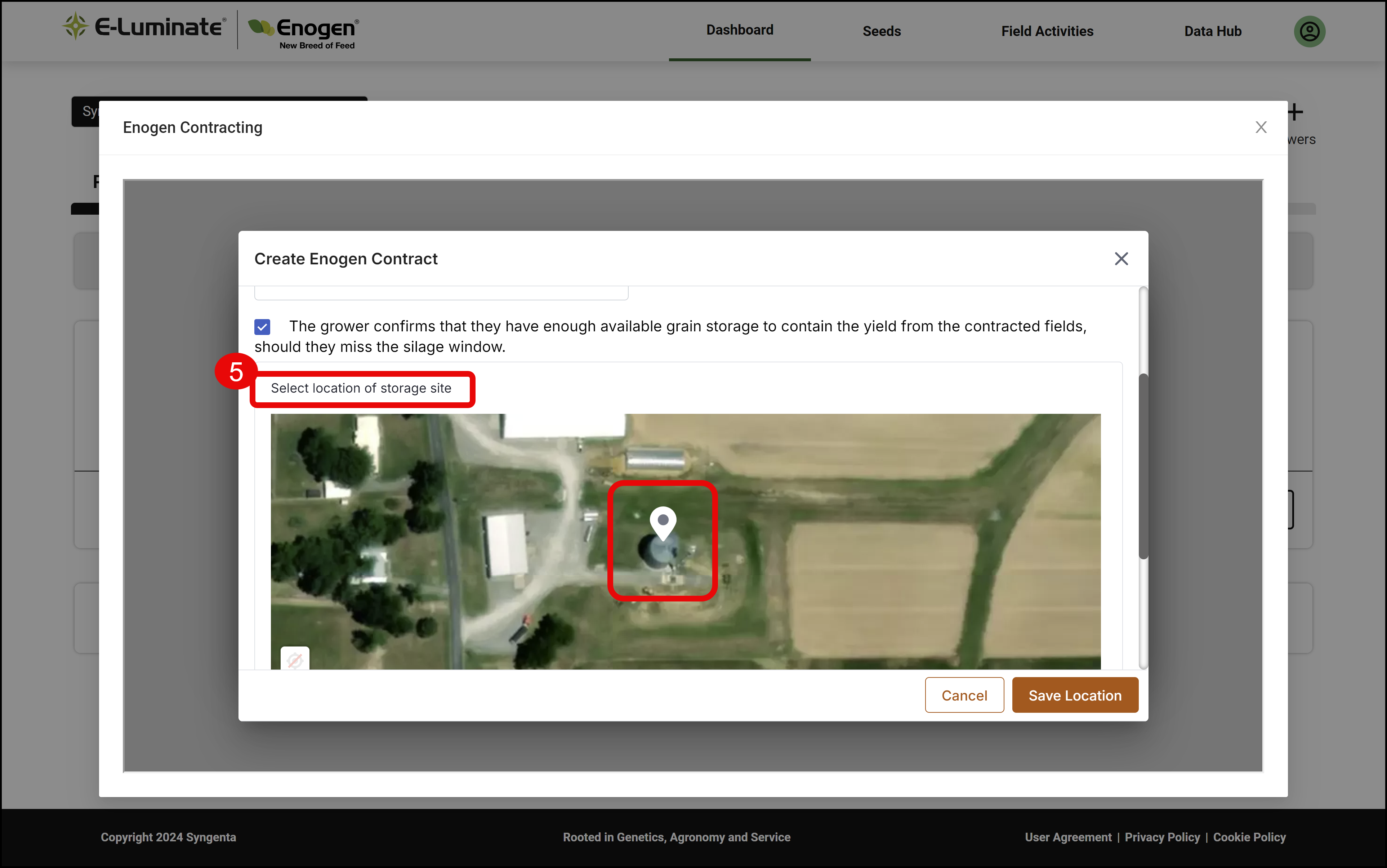Click the partially visible input field above the checkbox

tap(441, 293)
